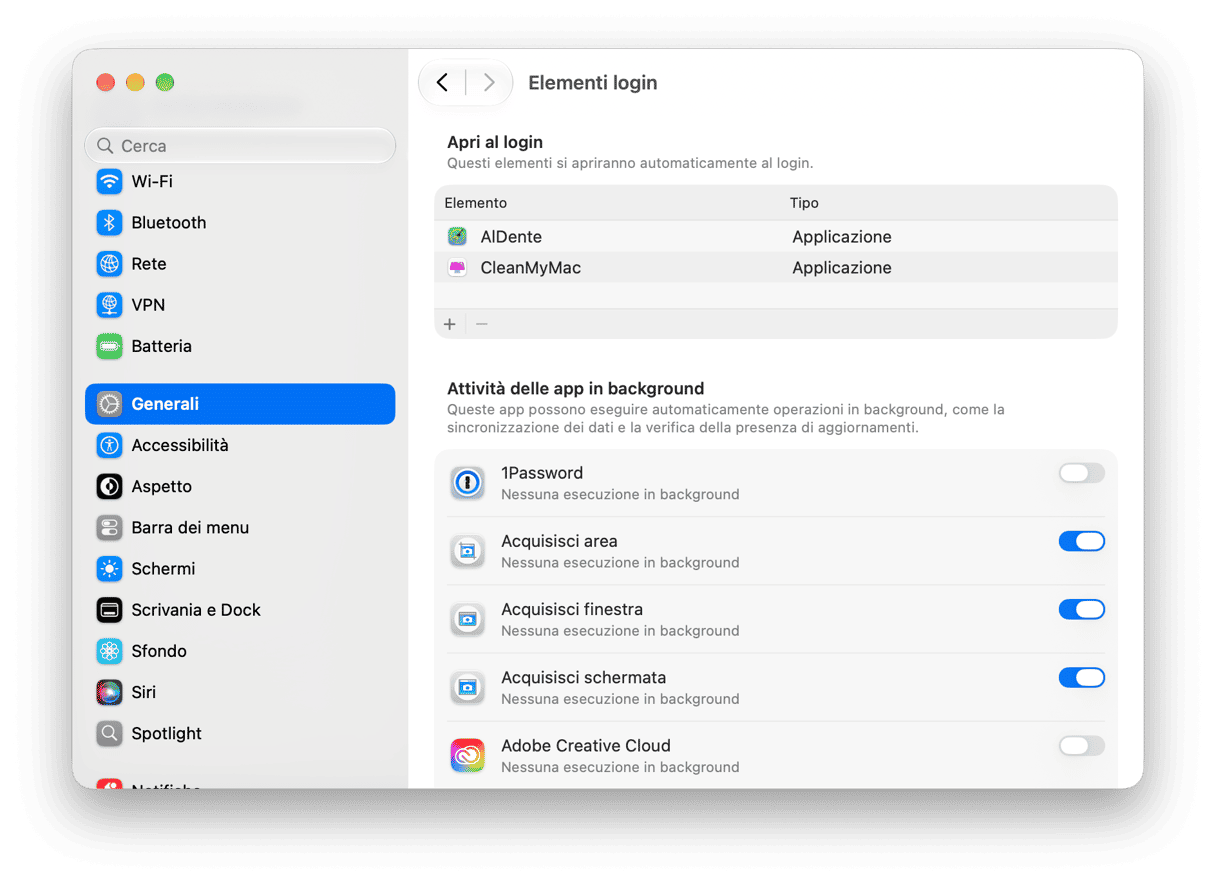1216x884 pixels.
Task: Select the AlDente row name
Action: click(511, 236)
